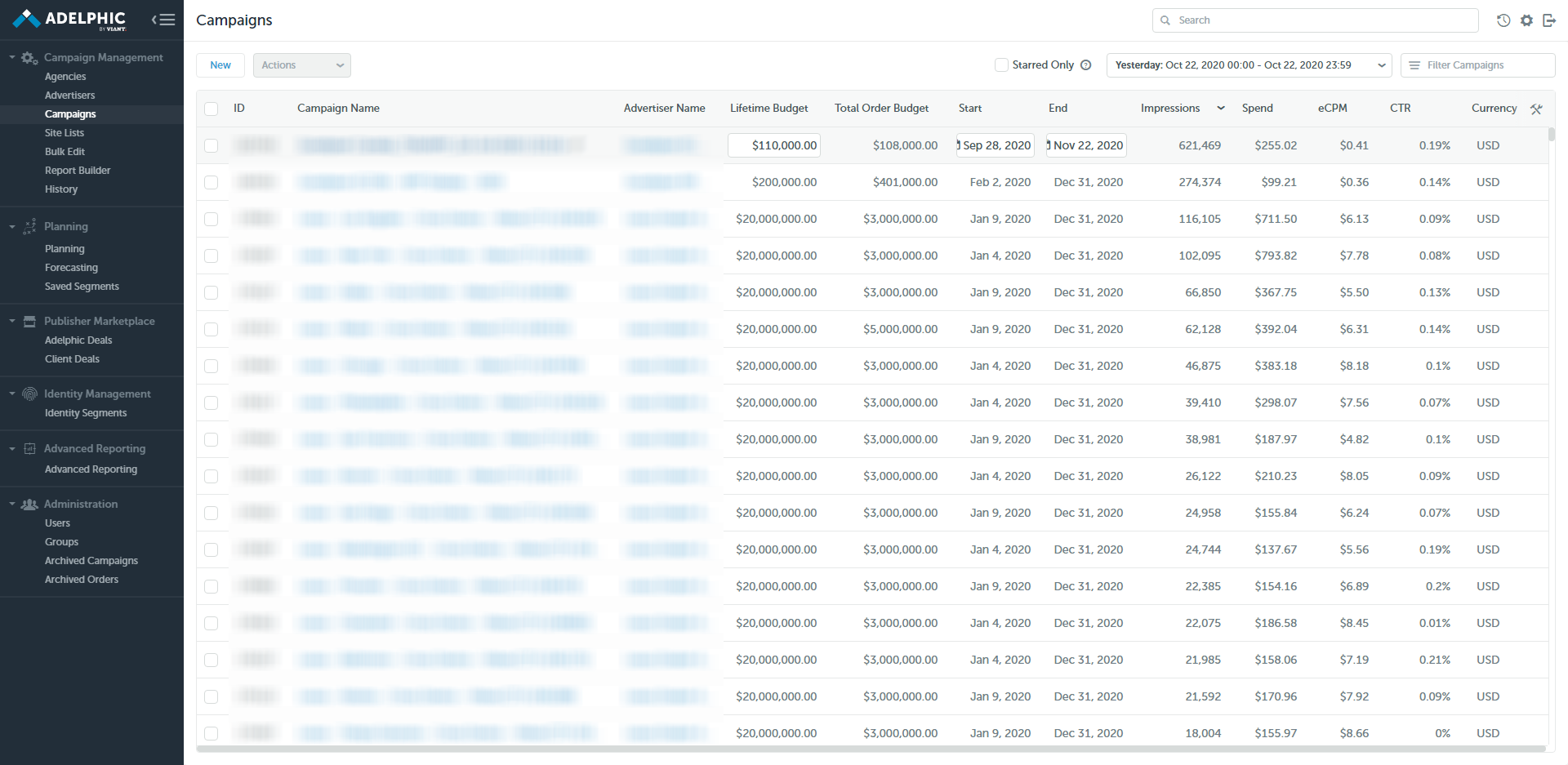Sort by the eCPM column header

[1333, 109]
